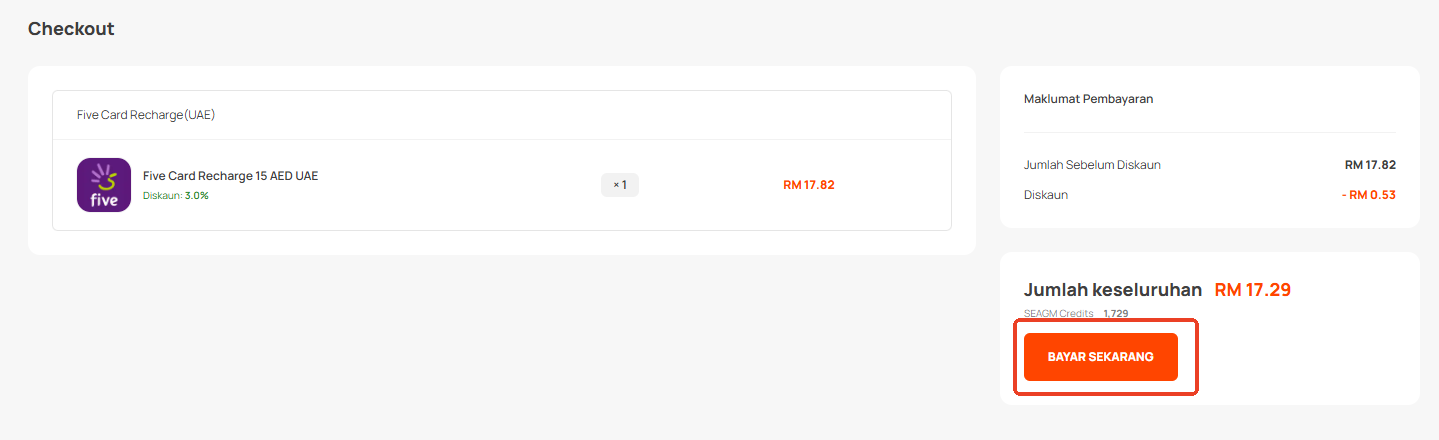Select the Jumlah Sebelum Diskaun label
The image size is (1439, 440).
click(x=1092, y=165)
